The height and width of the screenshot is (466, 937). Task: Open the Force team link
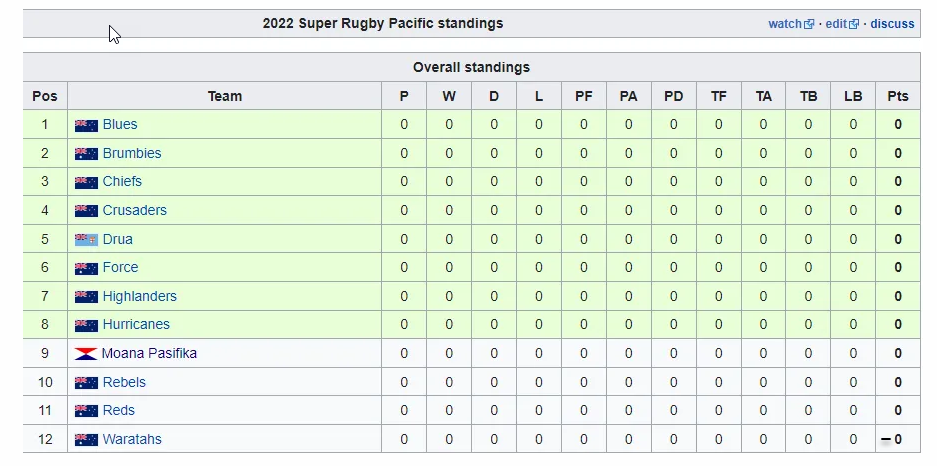[120, 267]
